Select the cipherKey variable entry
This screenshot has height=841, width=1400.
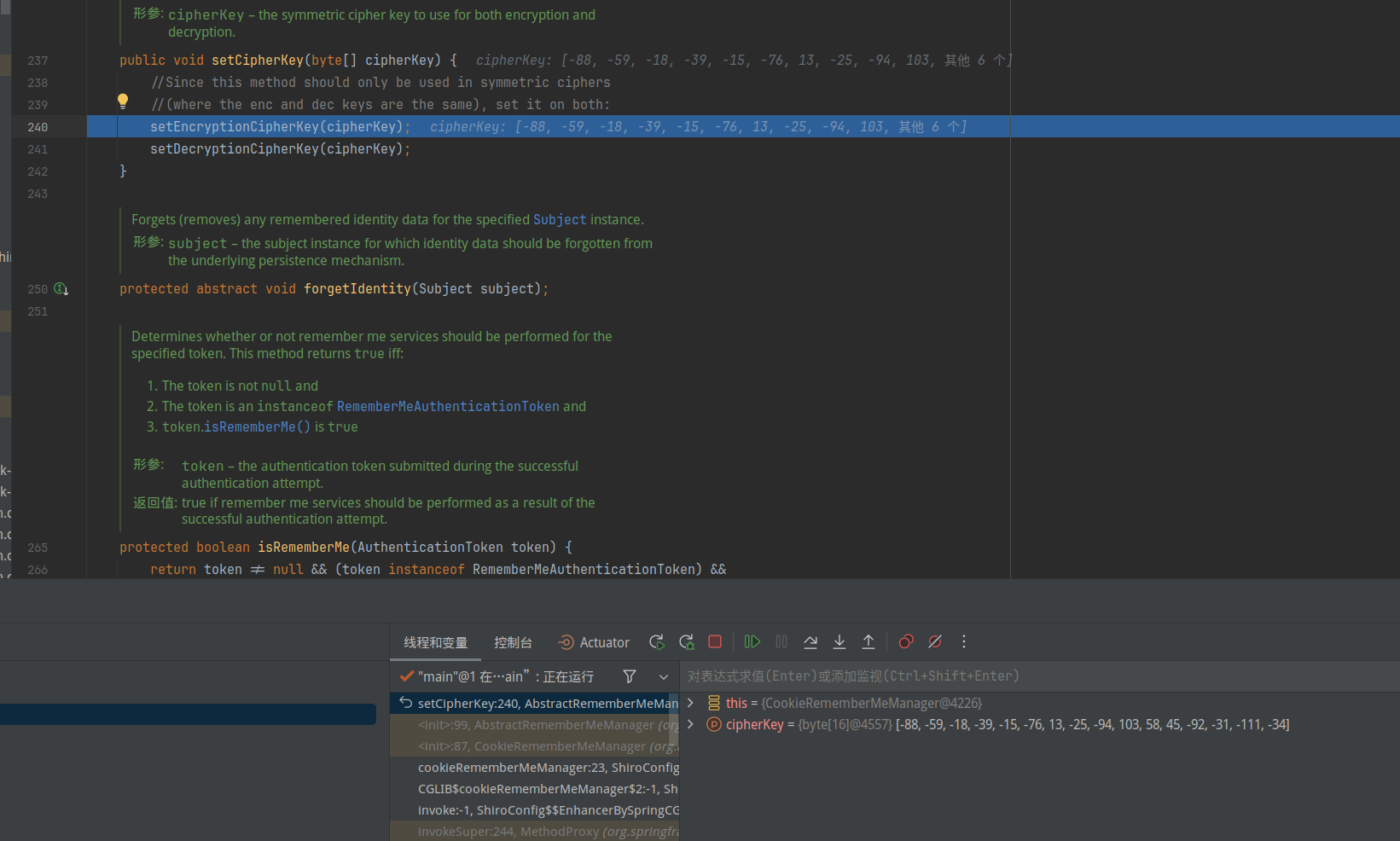tap(1008, 724)
